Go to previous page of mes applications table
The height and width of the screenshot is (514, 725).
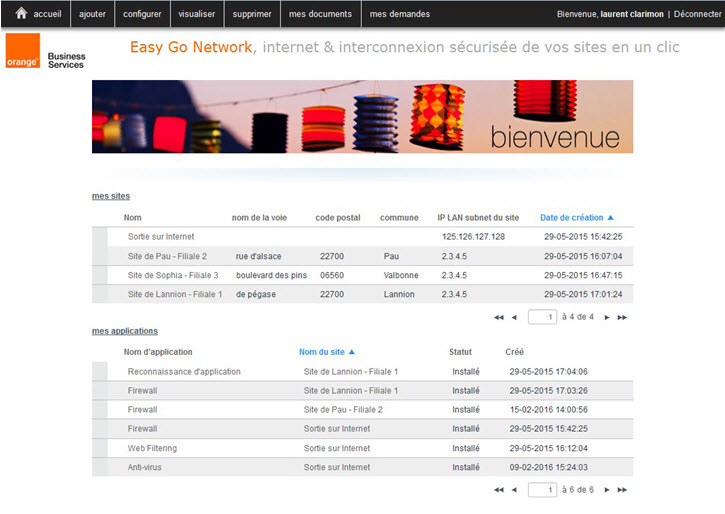pyautogui.click(x=514, y=490)
